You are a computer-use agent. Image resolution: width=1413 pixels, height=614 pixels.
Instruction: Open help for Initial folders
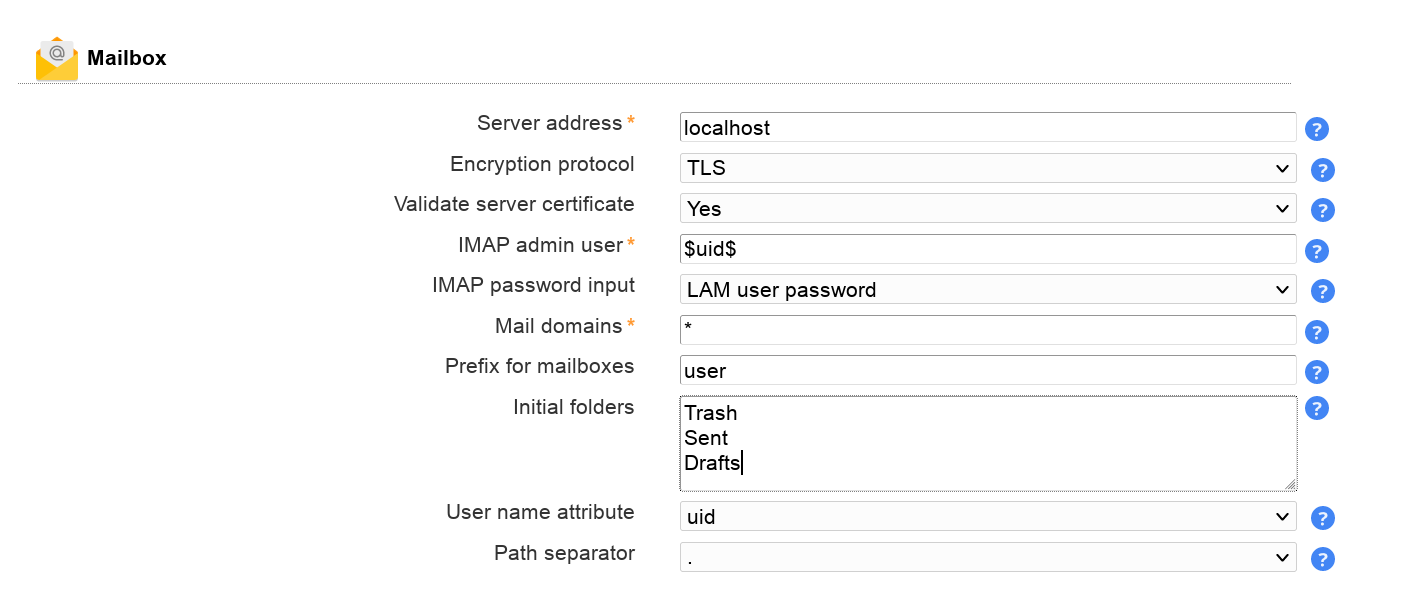click(1317, 408)
